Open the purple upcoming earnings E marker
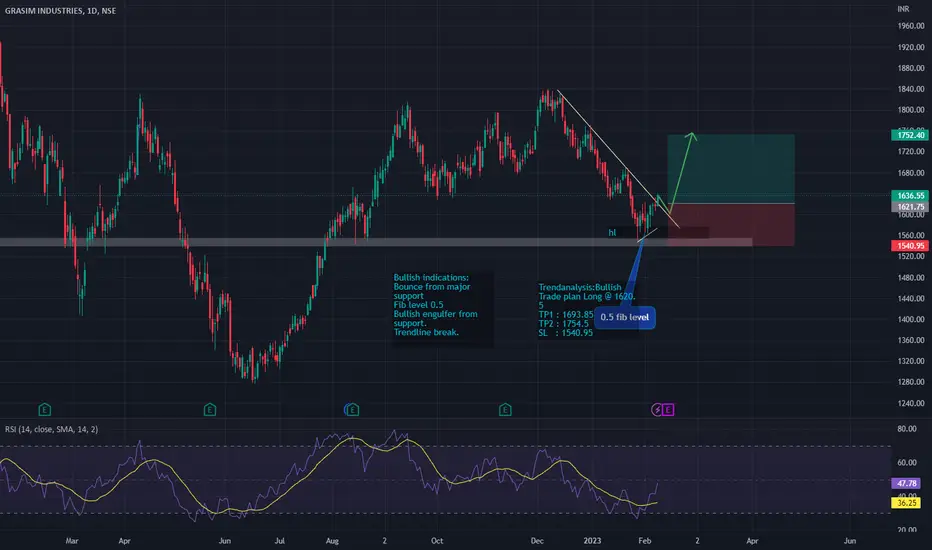 (669, 409)
